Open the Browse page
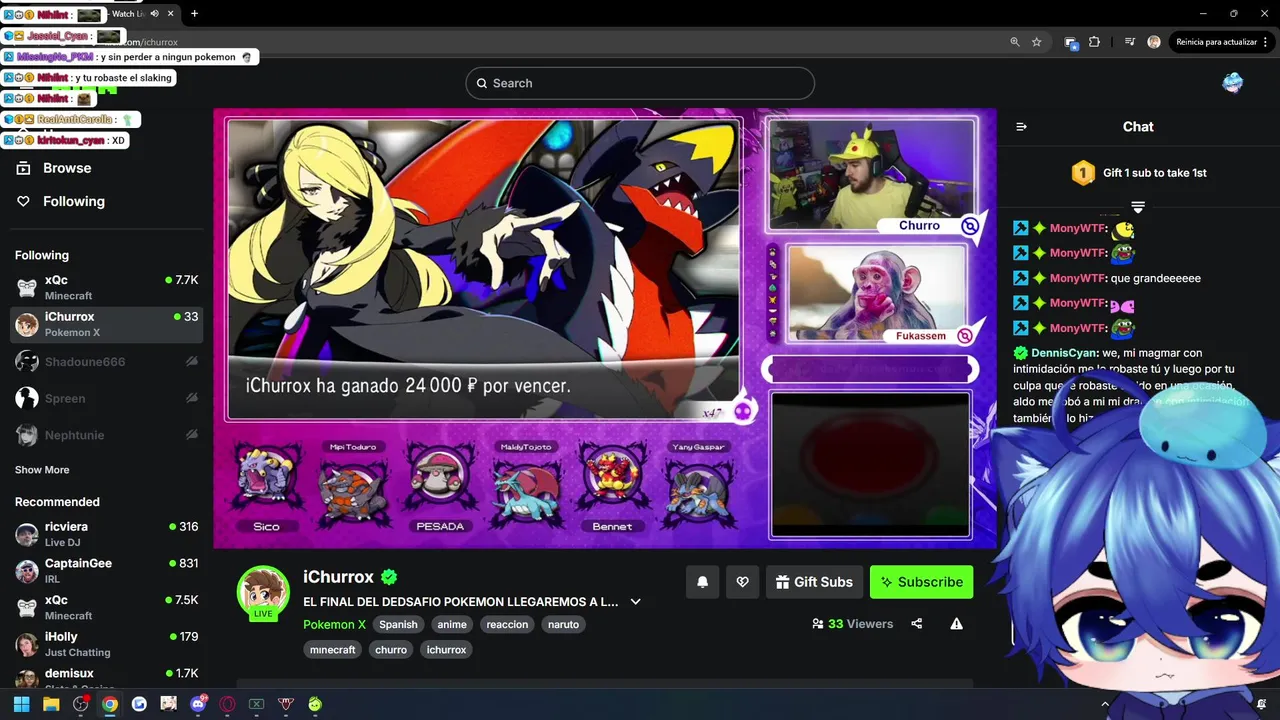Image resolution: width=1280 pixels, height=720 pixels. [67, 168]
